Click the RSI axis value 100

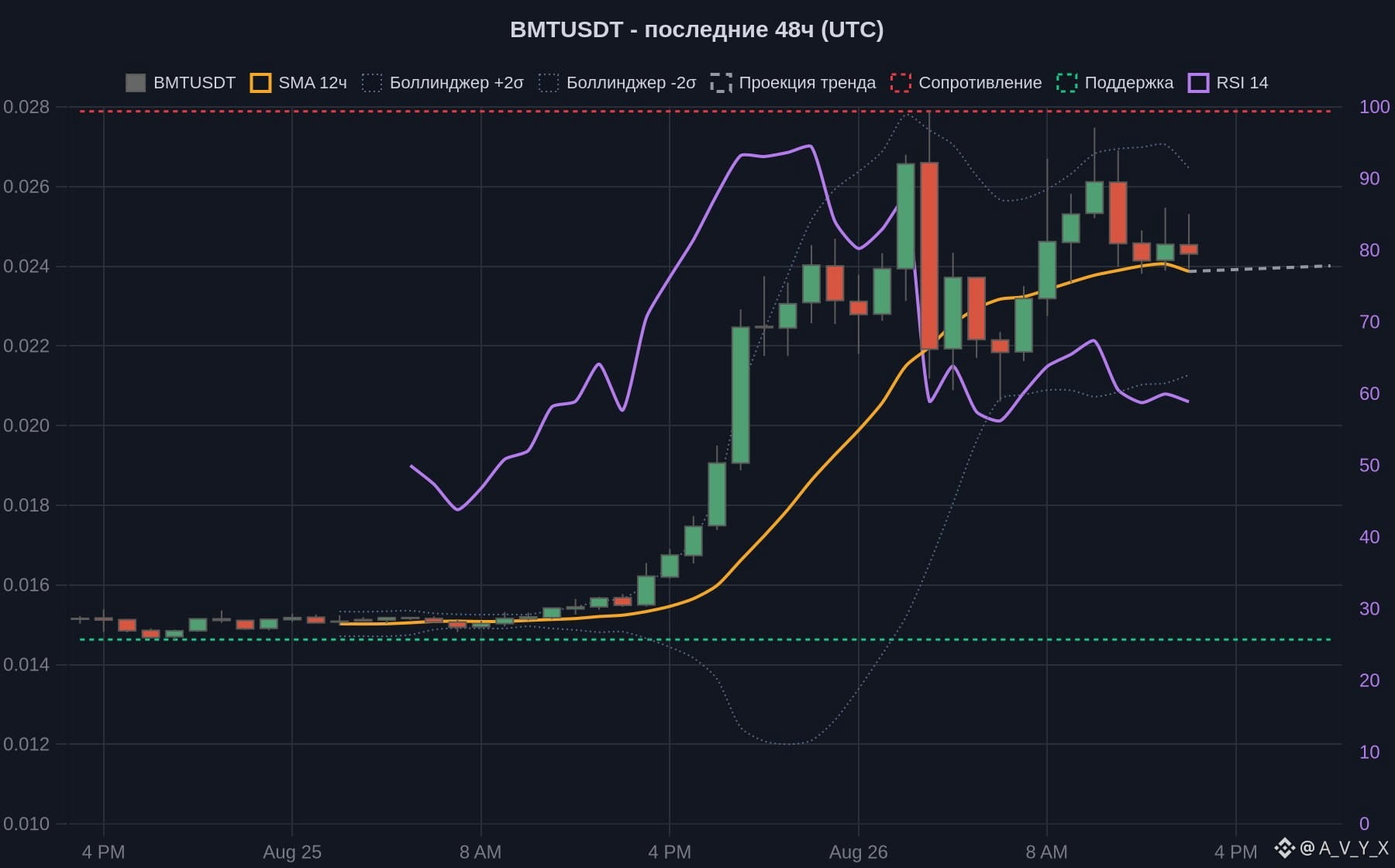(1374, 107)
